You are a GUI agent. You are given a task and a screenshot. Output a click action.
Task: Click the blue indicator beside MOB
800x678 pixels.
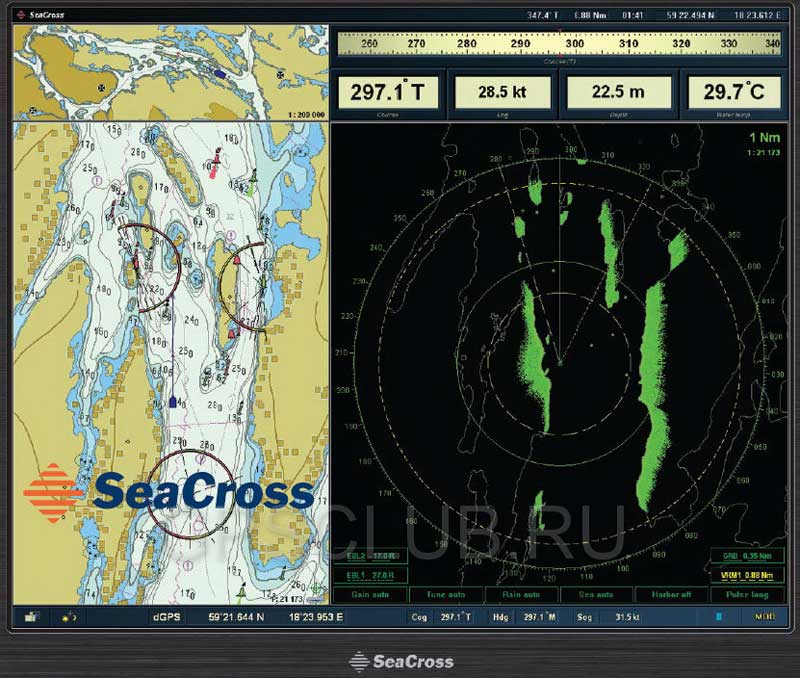point(719,617)
